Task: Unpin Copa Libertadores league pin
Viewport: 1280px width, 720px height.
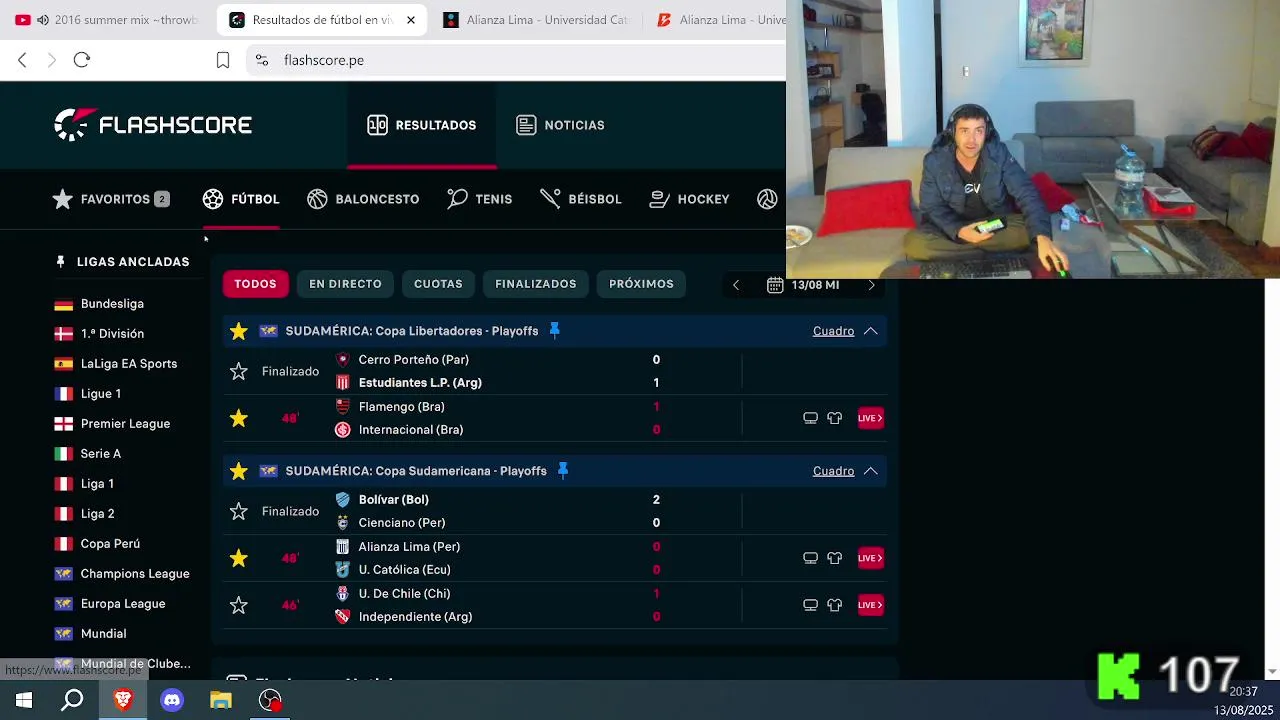Action: coord(554,331)
